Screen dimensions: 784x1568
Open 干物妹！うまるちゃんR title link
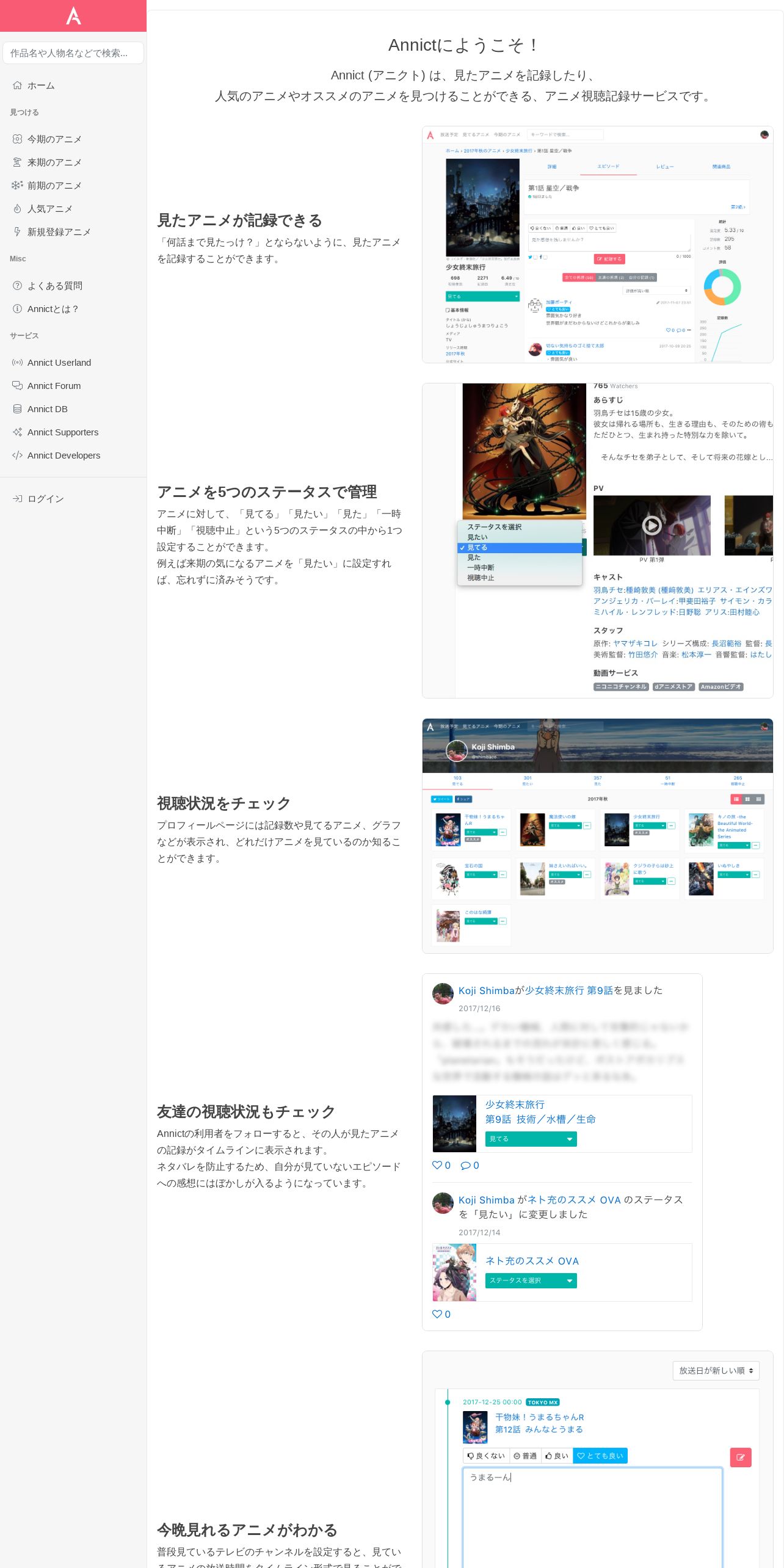tap(540, 1417)
